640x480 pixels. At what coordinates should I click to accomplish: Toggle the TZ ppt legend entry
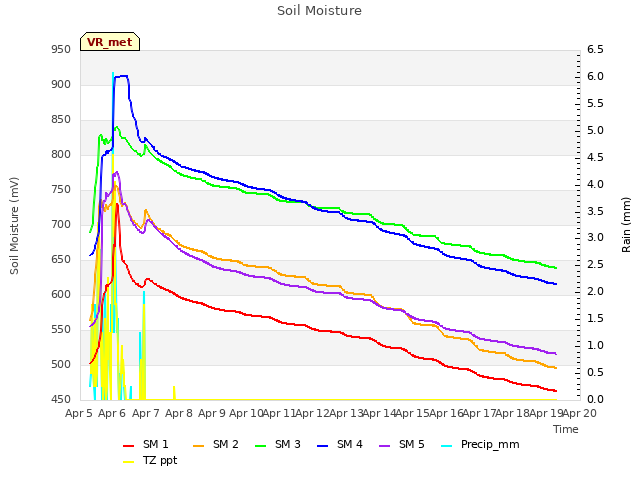pyautogui.click(x=150, y=461)
